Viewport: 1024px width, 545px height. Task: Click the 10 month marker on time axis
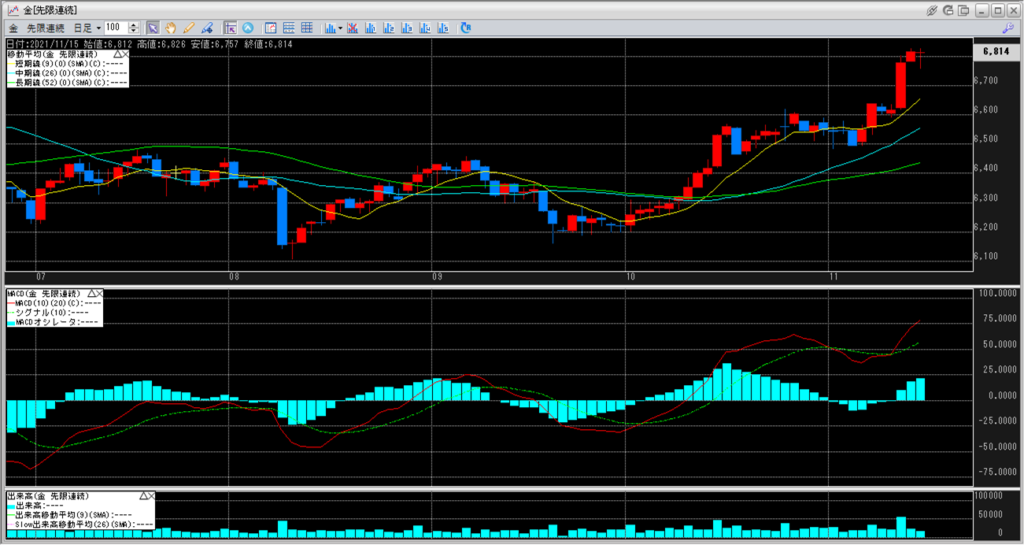coord(630,277)
